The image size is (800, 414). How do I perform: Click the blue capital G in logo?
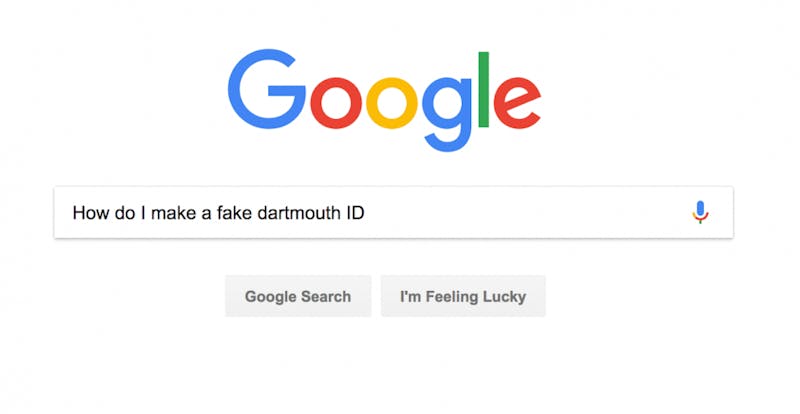264,90
